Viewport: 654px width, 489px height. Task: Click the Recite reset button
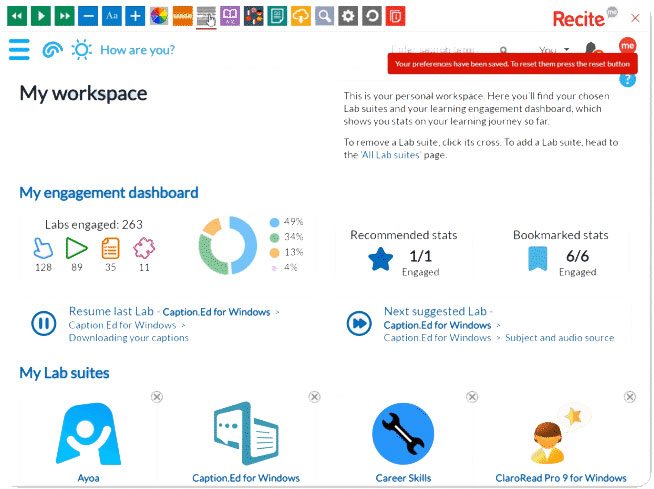pos(372,16)
